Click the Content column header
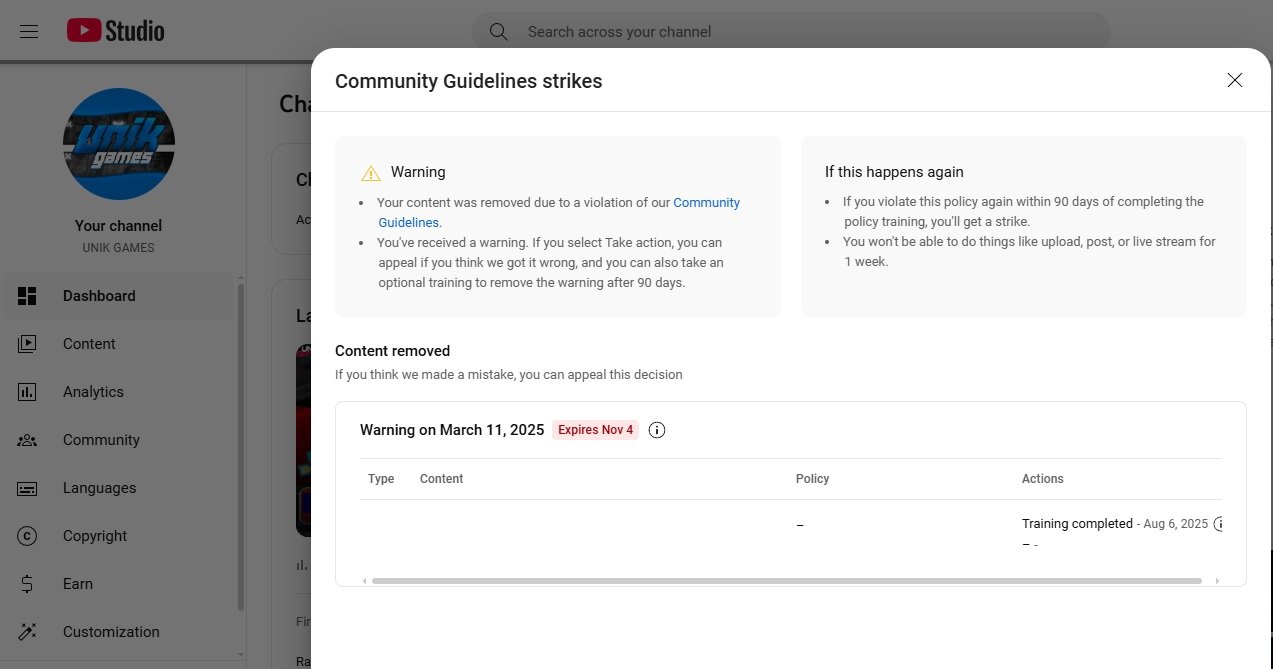The height and width of the screenshot is (669, 1273). pyautogui.click(x=441, y=479)
